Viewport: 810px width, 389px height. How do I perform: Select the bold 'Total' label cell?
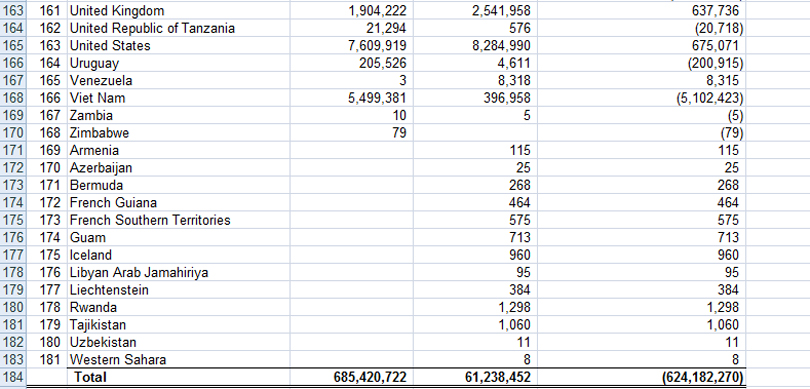[178, 377]
